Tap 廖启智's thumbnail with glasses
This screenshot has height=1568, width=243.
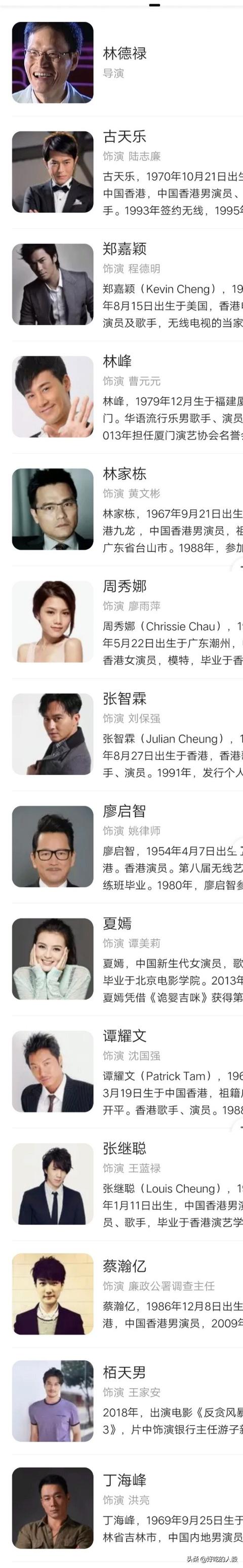click(x=53, y=847)
